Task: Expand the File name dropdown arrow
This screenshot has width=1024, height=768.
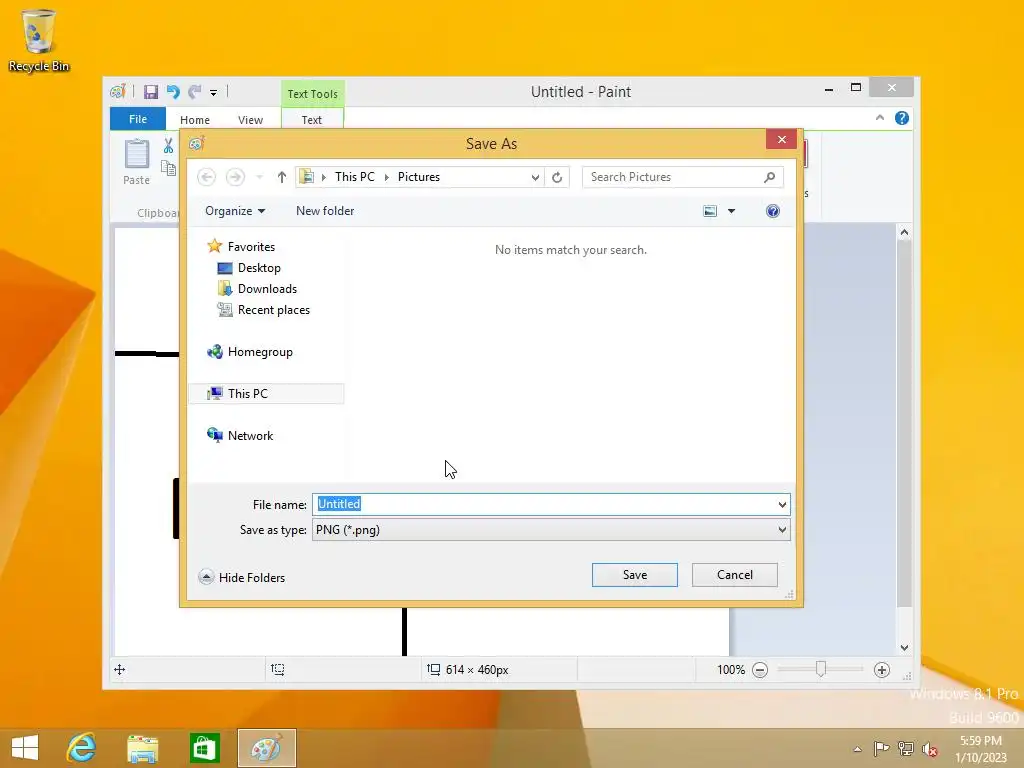Action: pyautogui.click(x=782, y=504)
